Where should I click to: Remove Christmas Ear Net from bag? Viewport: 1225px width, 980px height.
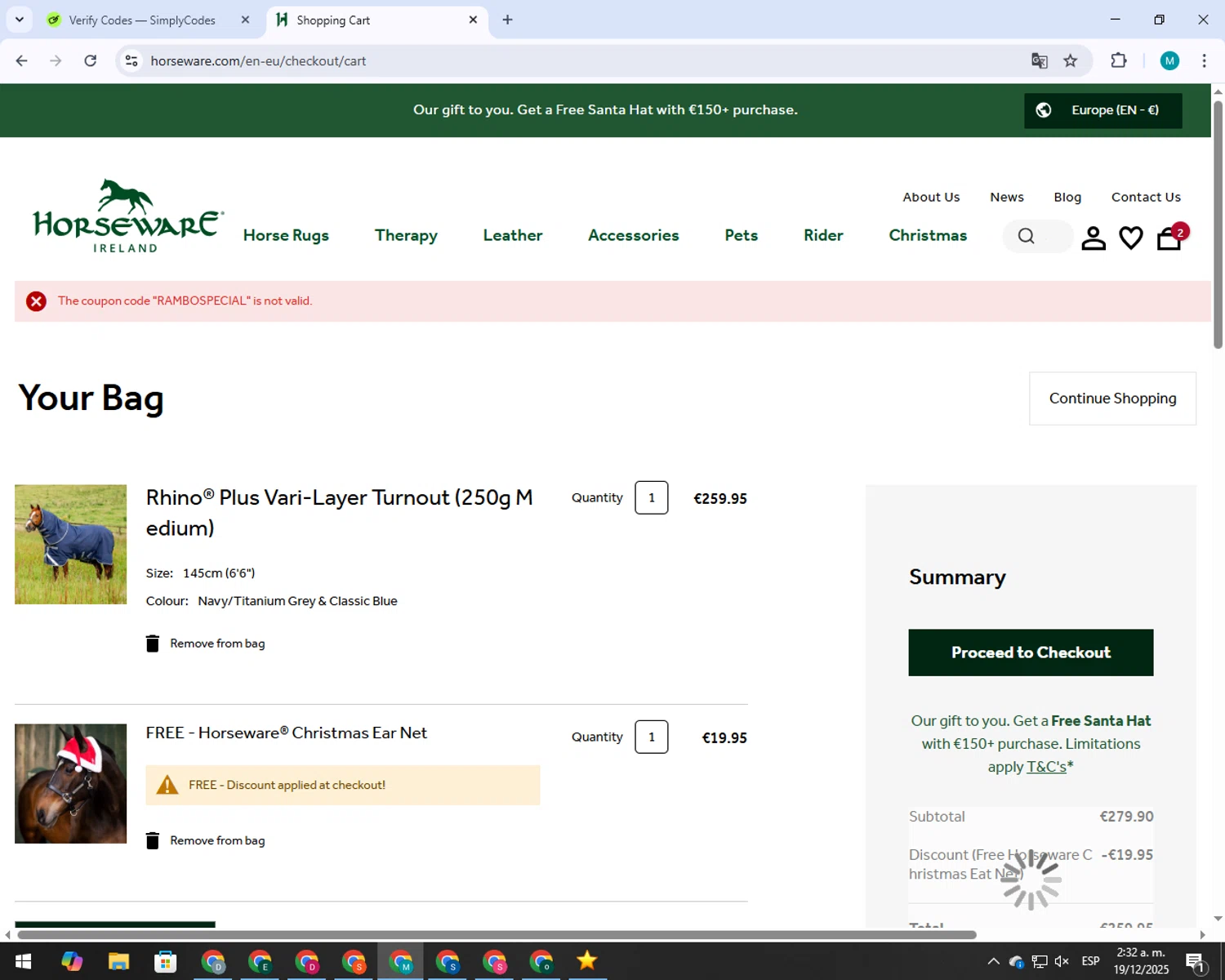tap(206, 840)
